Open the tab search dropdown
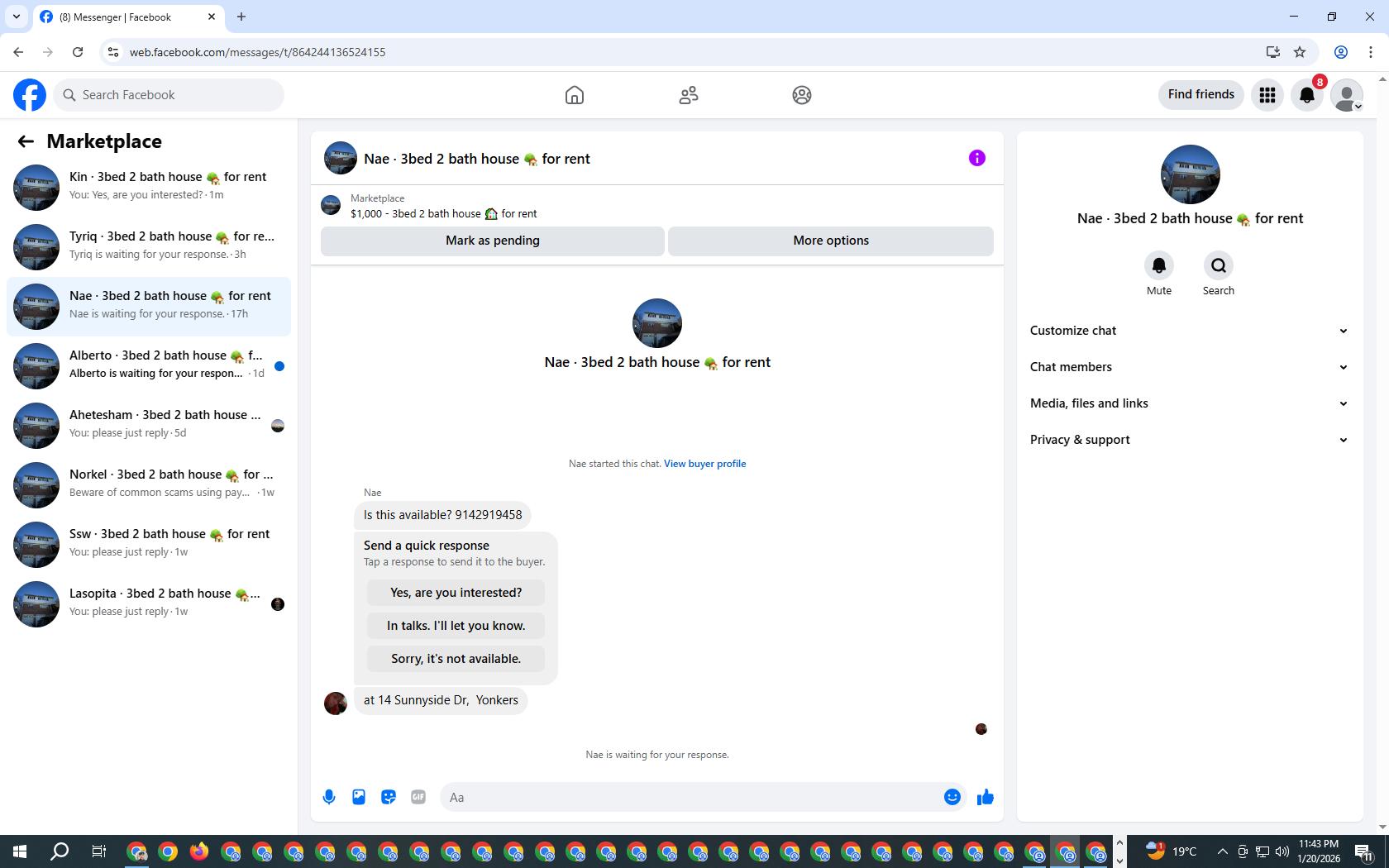 [x=17, y=17]
